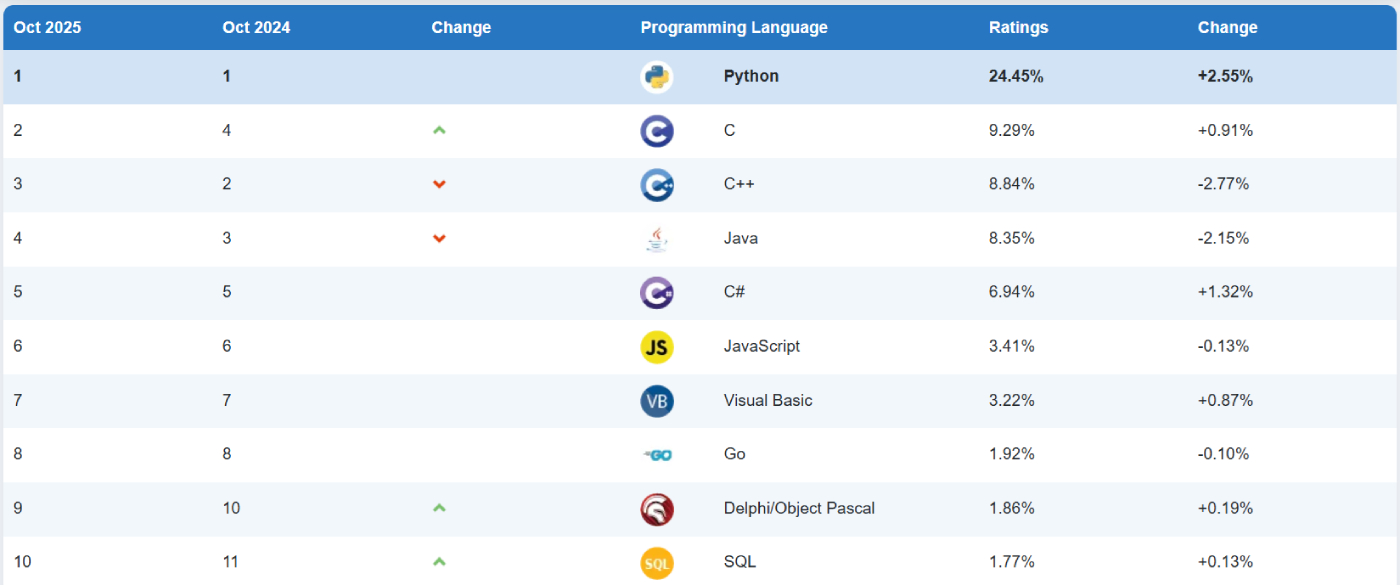The width and height of the screenshot is (1400, 585).
Task: Click the Go gopher logo icon
Action: (x=657, y=455)
